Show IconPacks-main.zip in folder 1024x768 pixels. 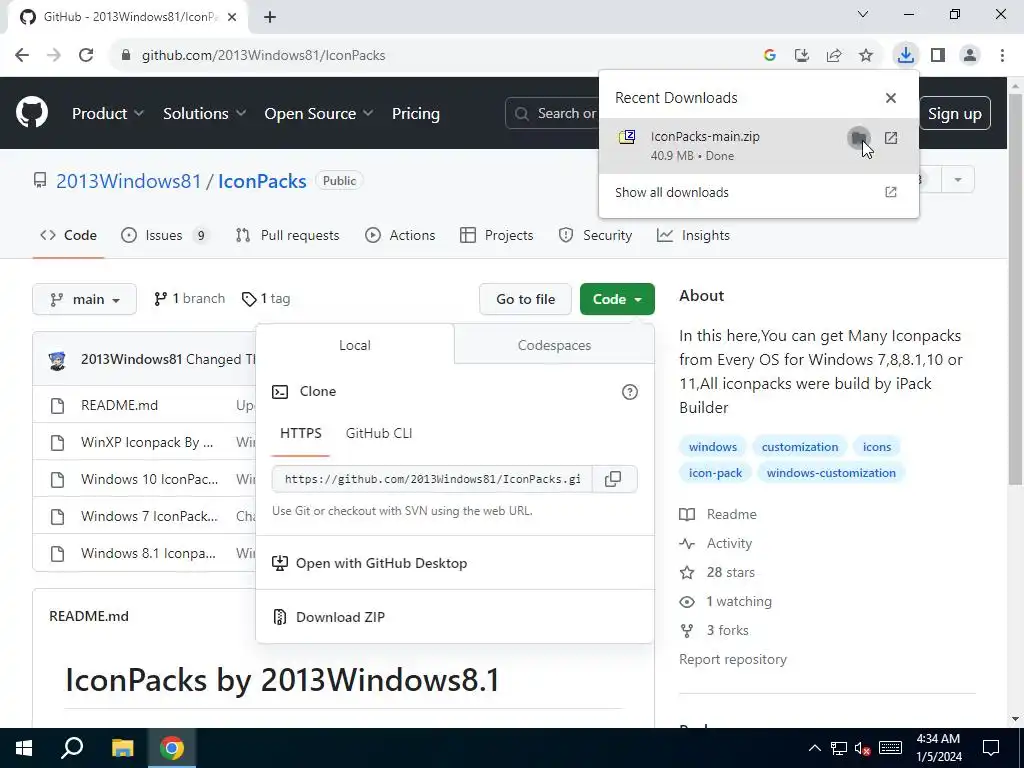pos(858,138)
